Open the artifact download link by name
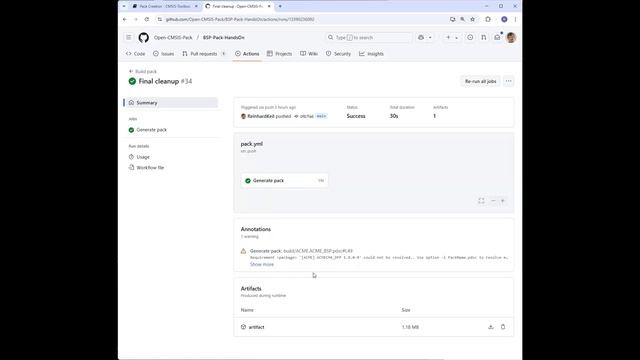This screenshot has width=640, height=360. pos(256,327)
